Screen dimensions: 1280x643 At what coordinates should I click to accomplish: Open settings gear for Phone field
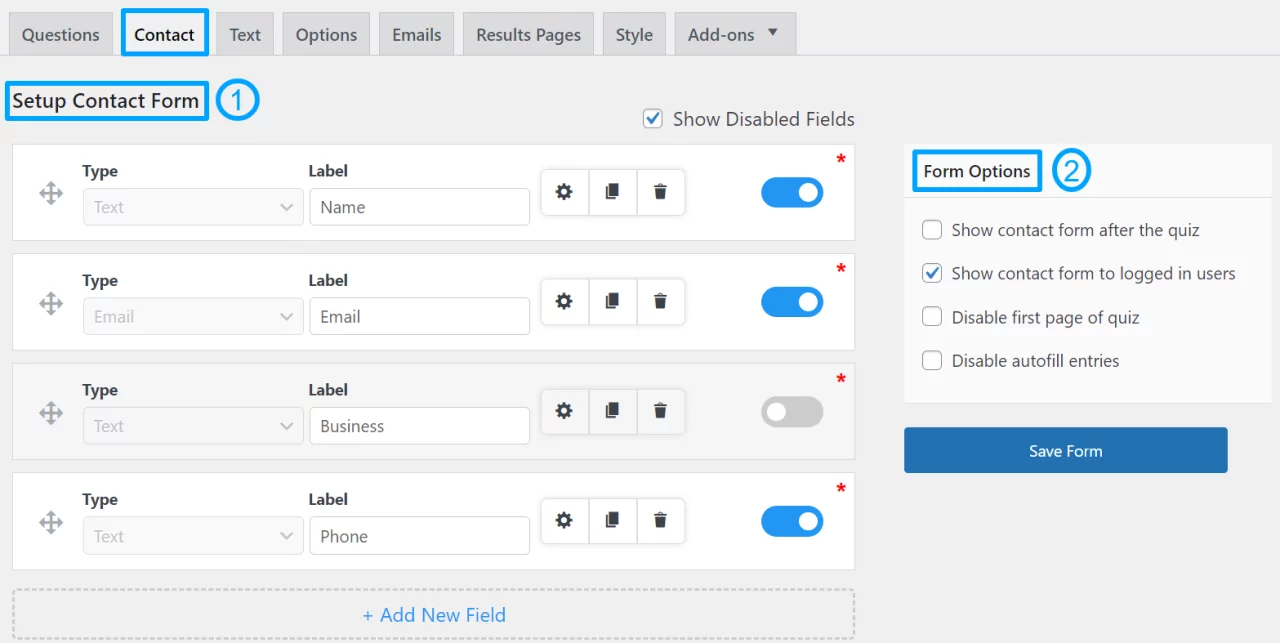click(564, 521)
